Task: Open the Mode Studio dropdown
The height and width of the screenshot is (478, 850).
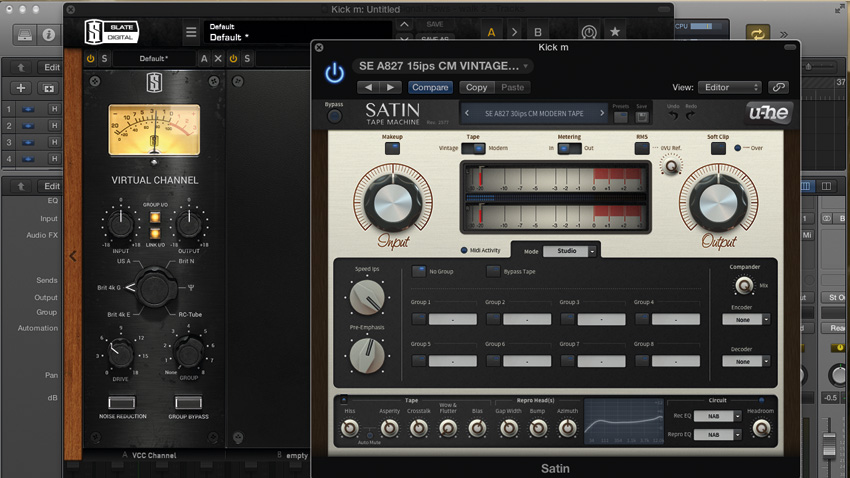Action: [x=569, y=251]
